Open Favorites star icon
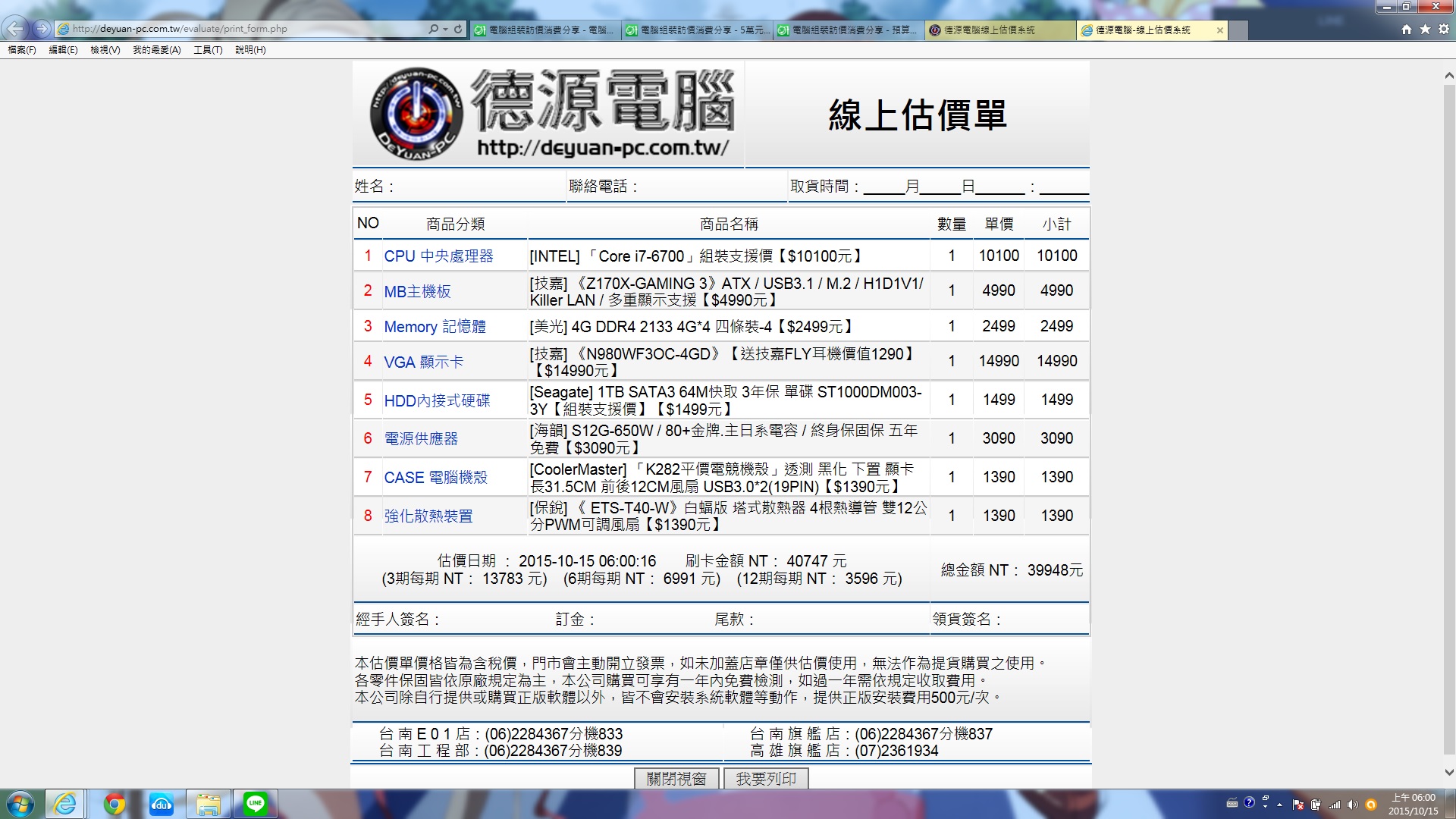Screen dimensions: 1456x819 (x=1425, y=29)
